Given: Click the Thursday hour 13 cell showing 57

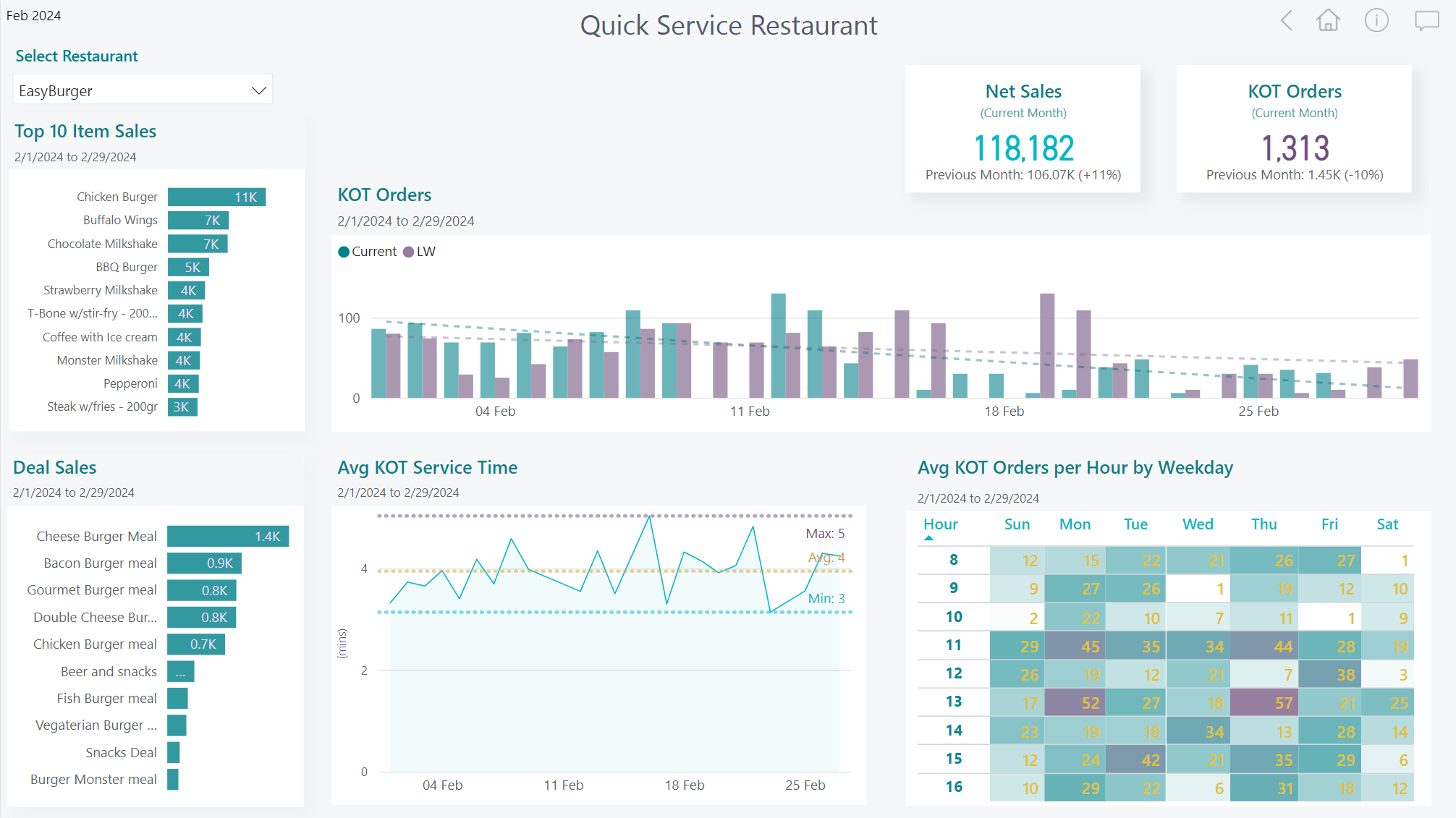Looking at the screenshot, I should (1264, 702).
